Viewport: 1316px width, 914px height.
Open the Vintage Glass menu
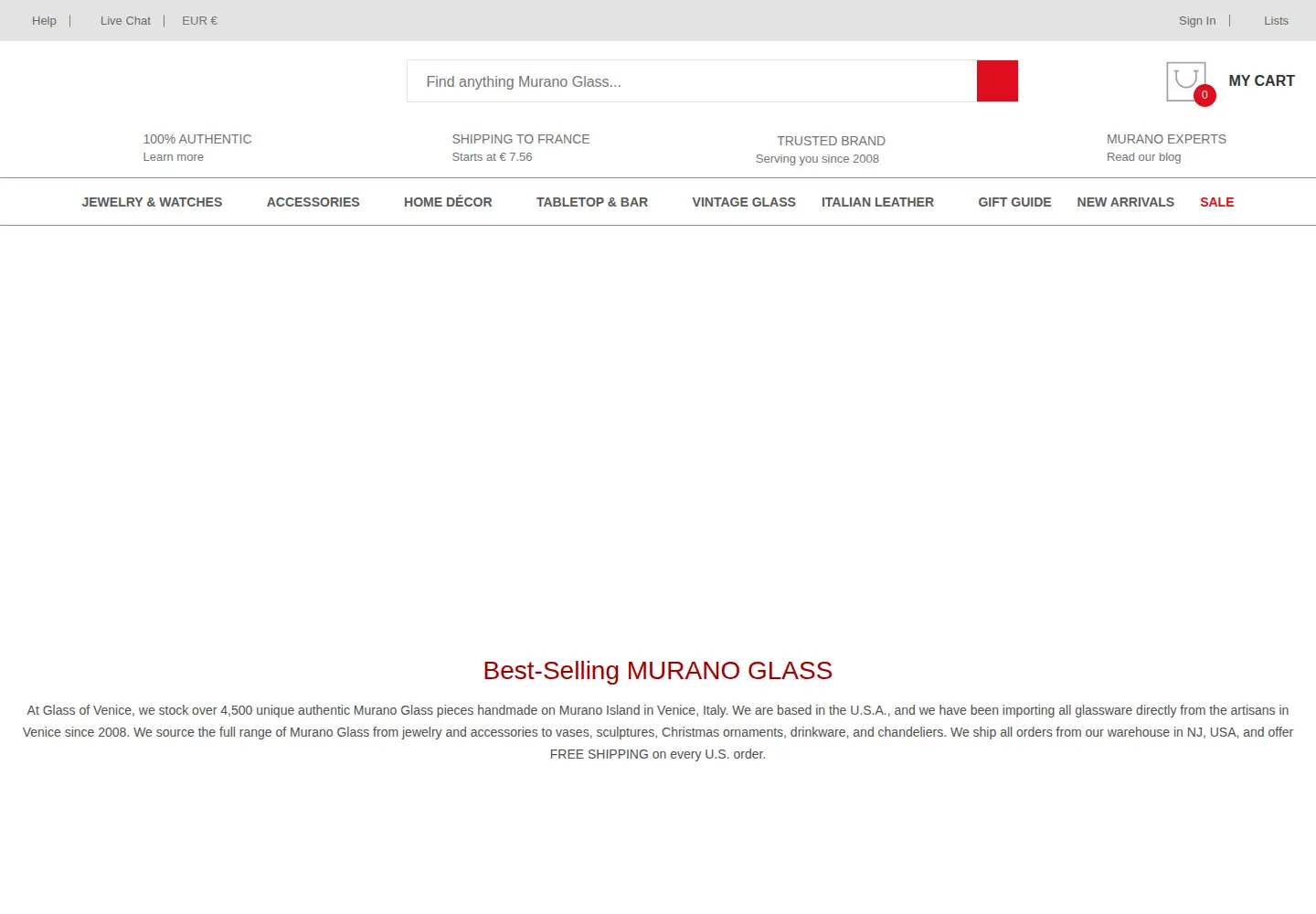pos(744,202)
